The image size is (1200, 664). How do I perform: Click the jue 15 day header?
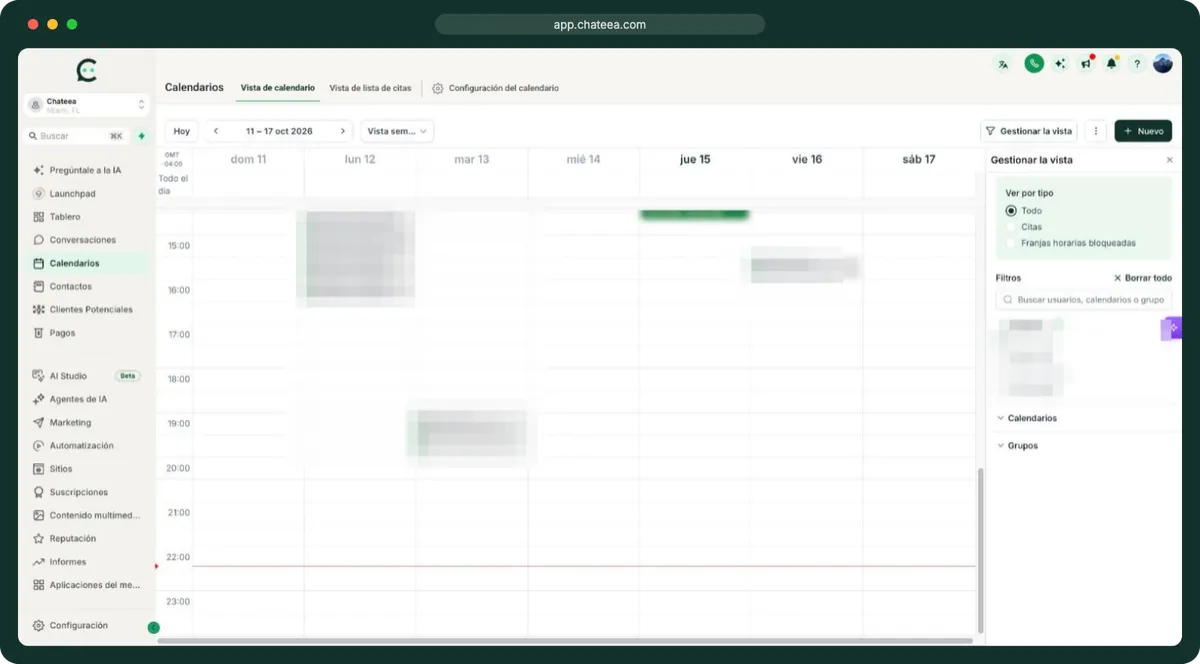[695, 159]
